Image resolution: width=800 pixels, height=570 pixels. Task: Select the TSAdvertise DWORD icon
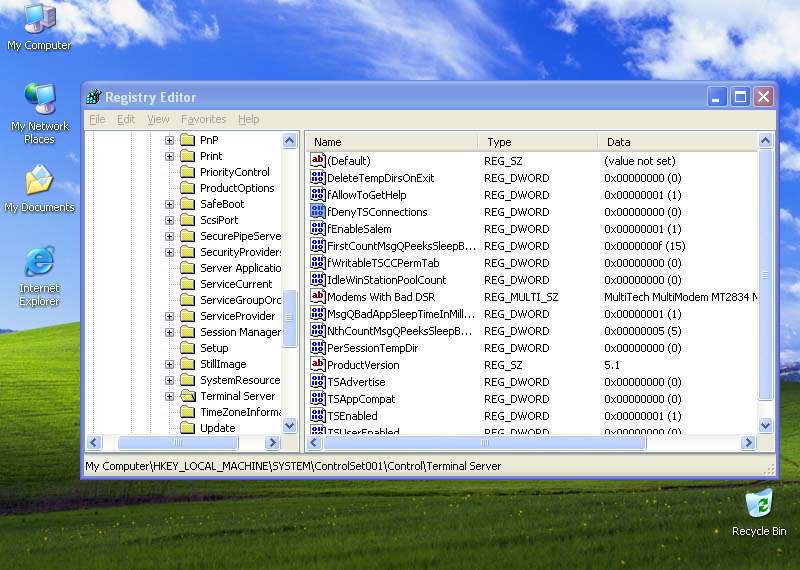point(317,382)
